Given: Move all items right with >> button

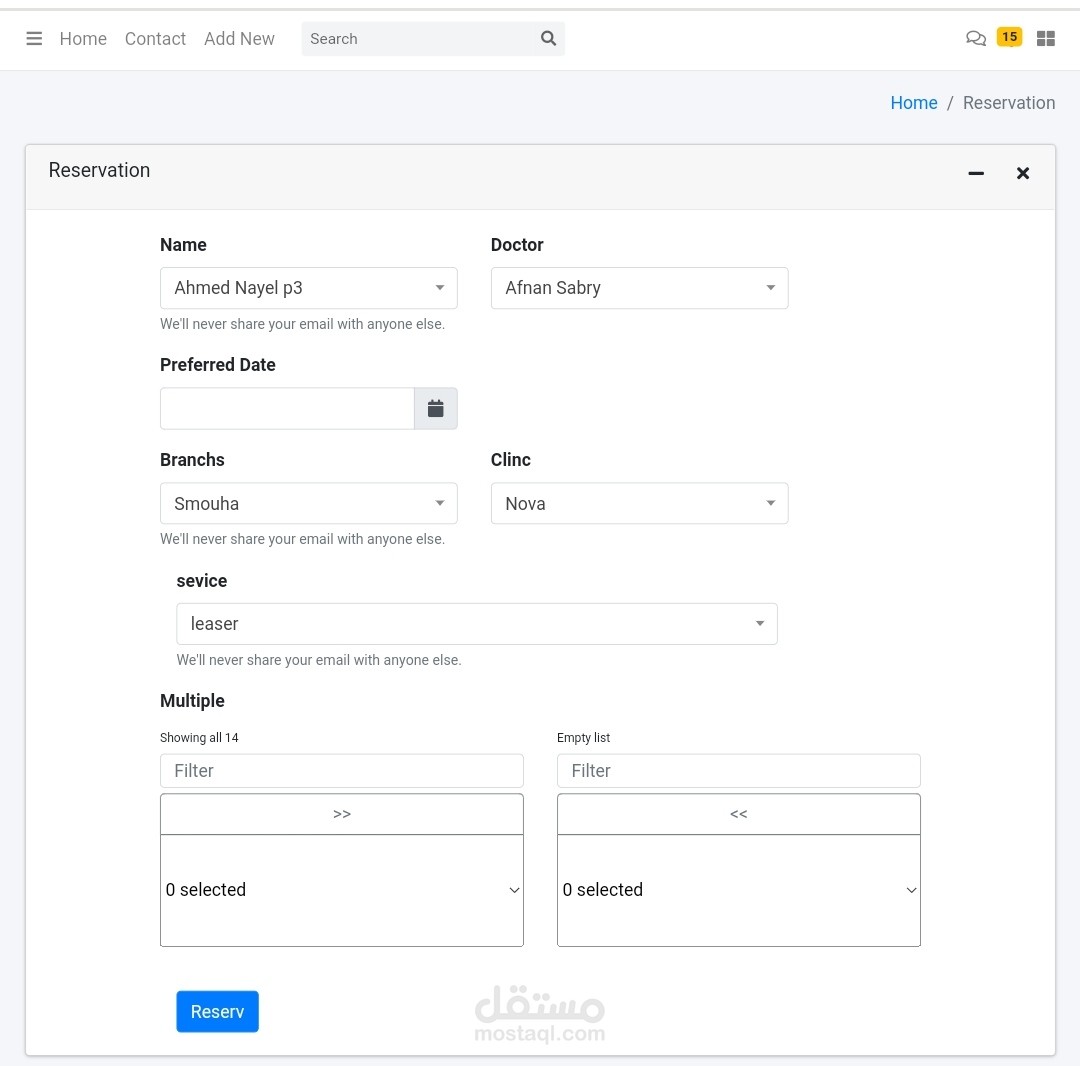Looking at the screenshot, I should tap(341, 814).
